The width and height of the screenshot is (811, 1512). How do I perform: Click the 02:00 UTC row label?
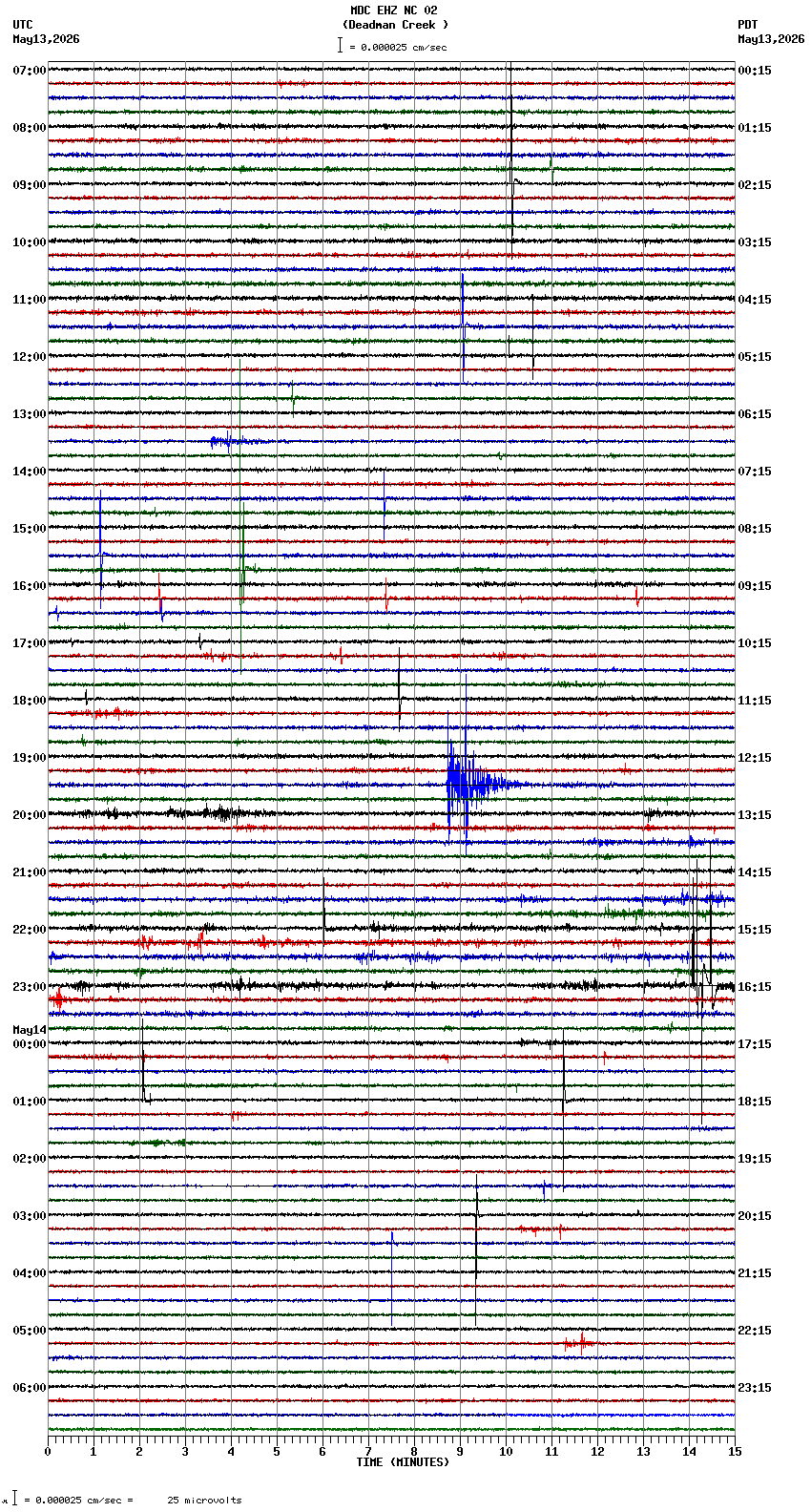30,1159
